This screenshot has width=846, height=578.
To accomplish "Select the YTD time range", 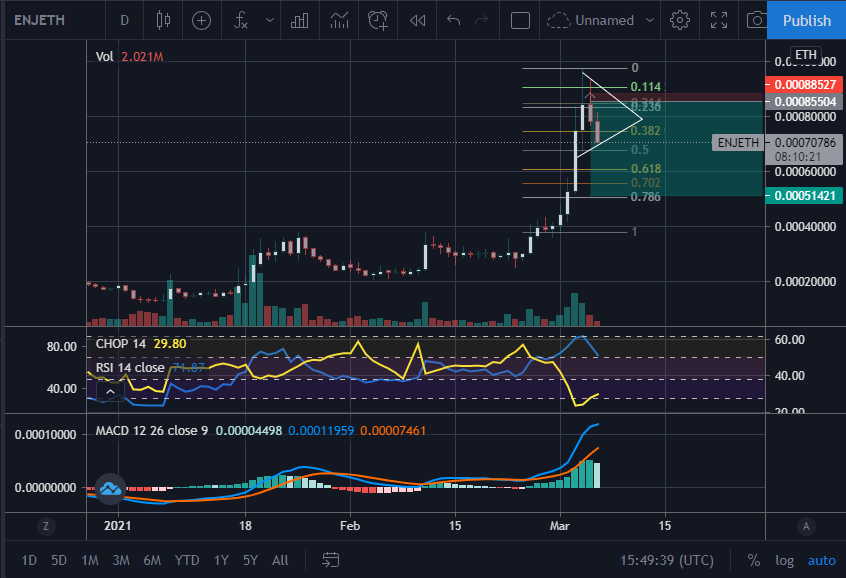I will coord(187,560).
